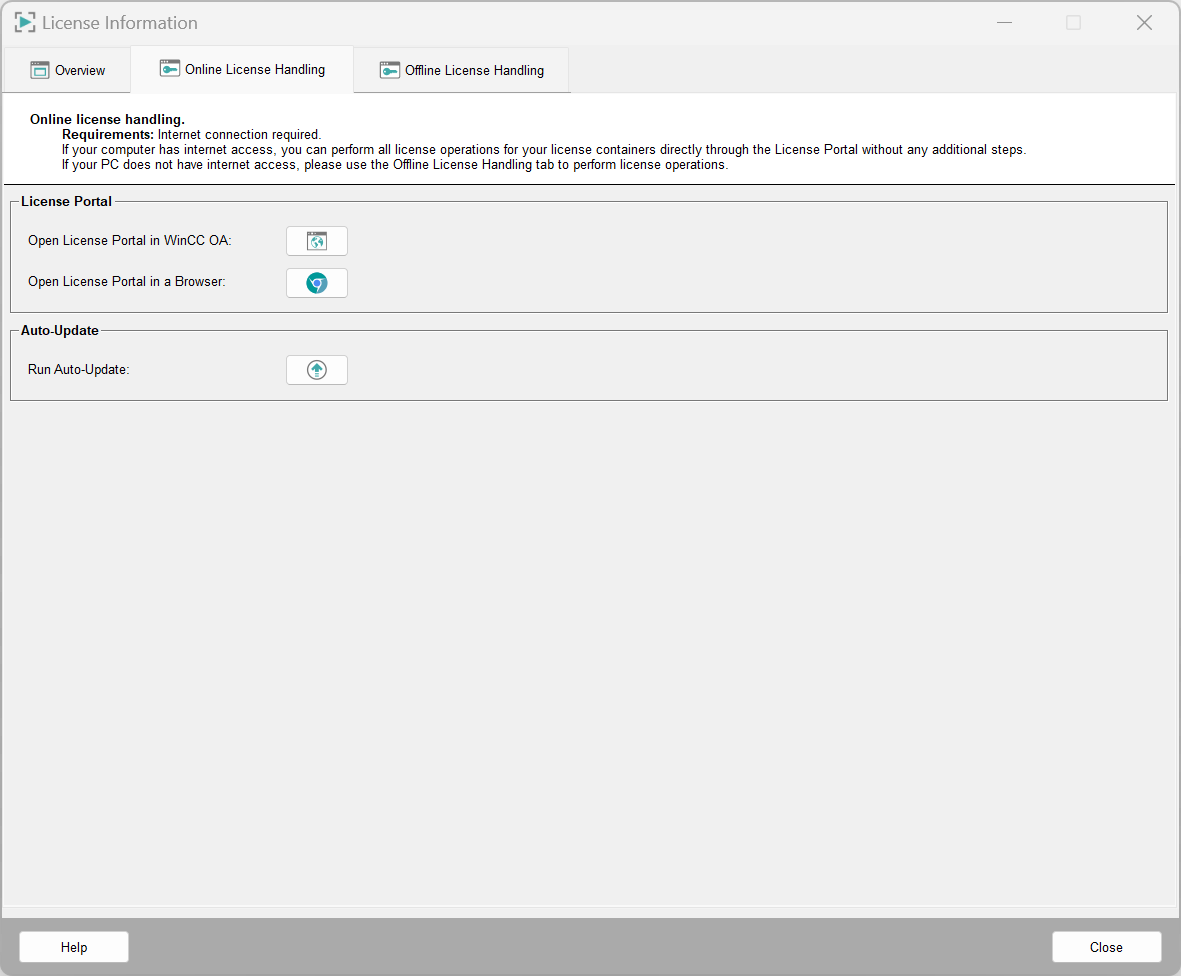This screenshot has height=976, width=1181.
Task: Switch to the Overview tab
Action: [79, 71]
